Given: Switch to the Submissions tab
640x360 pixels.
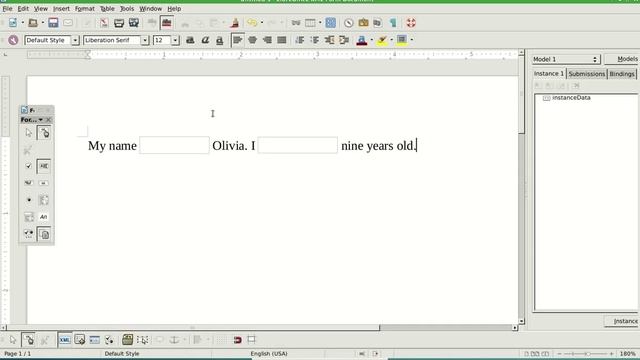Looking at the screenshot, I should [587, 74].
